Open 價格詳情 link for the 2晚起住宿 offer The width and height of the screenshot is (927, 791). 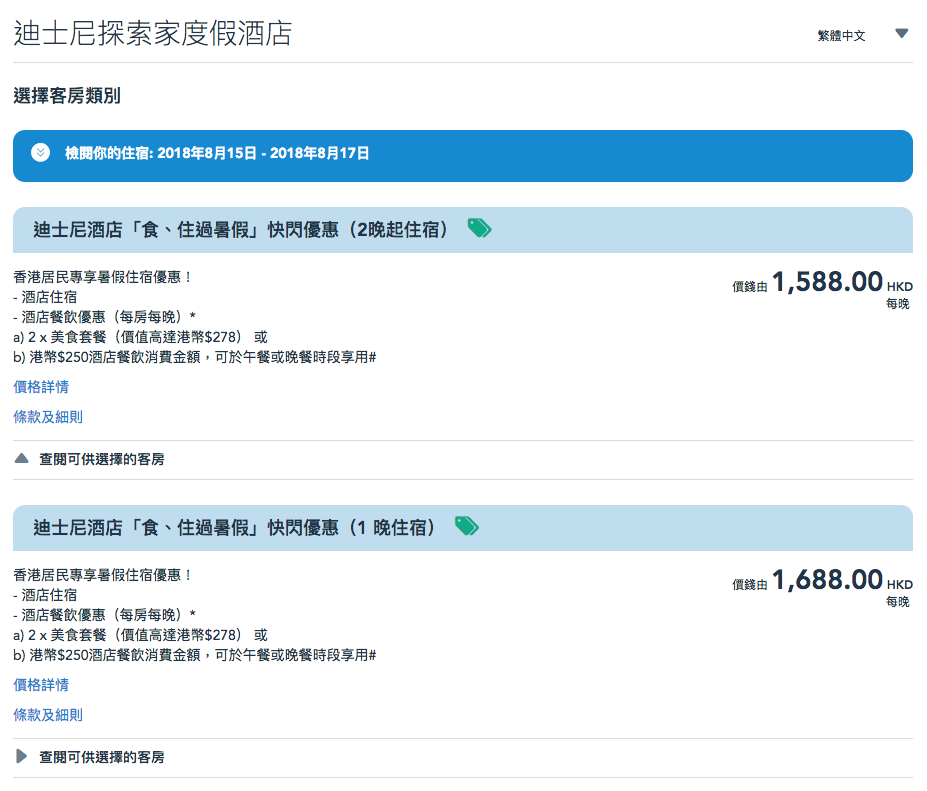coord(41,387)
